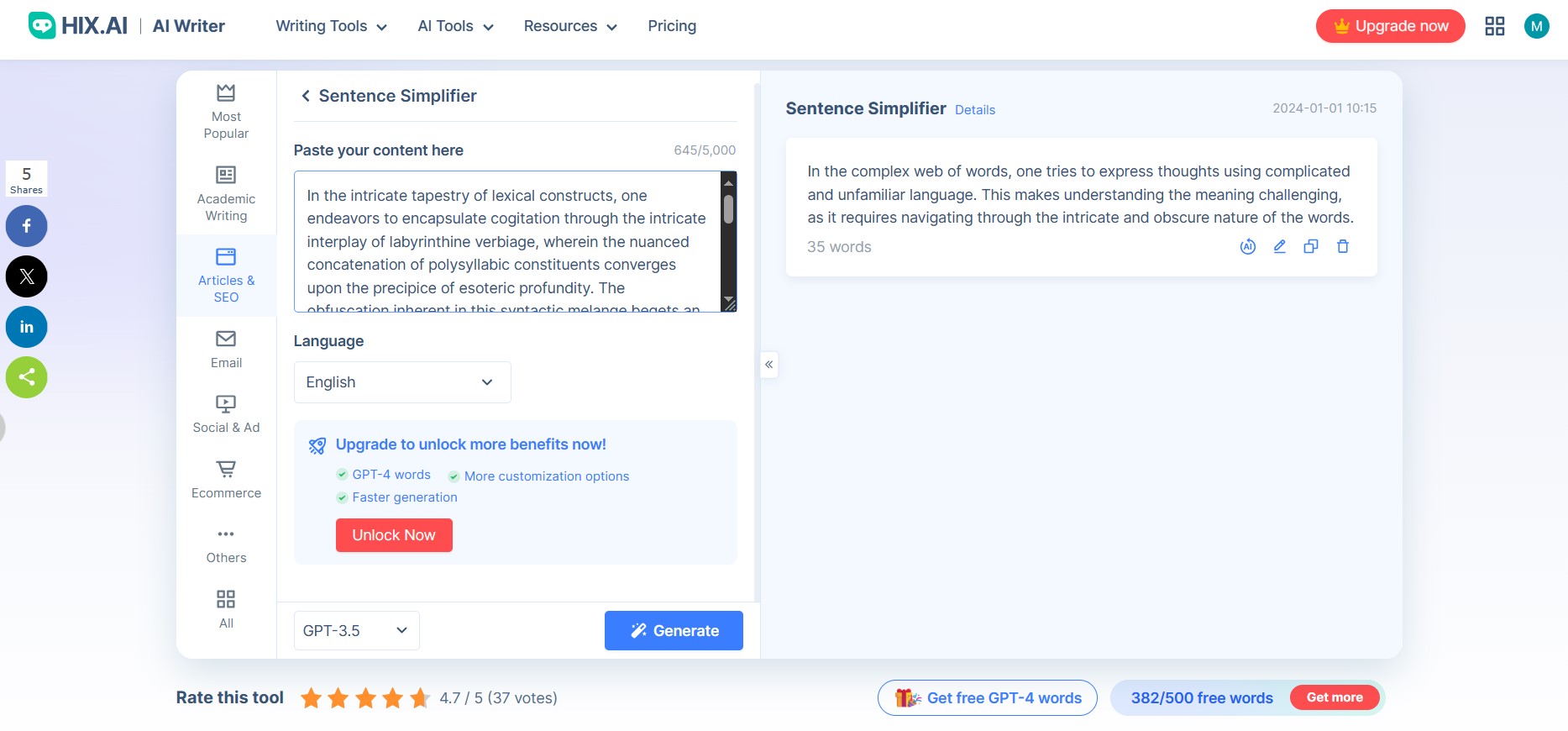
Task: Regenerate output with the AI icon
Action: [x=1248, y=246]
